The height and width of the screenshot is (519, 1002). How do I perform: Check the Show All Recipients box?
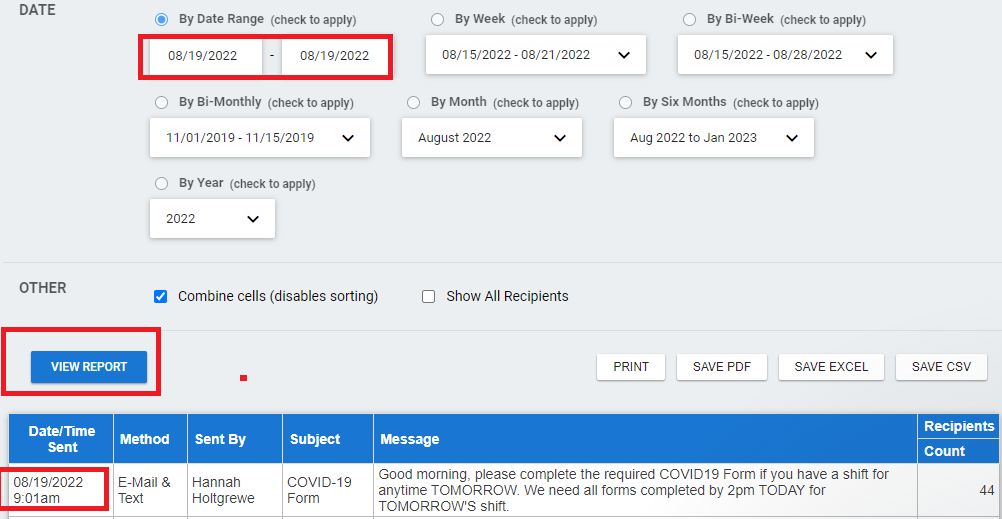coord(429,297)
